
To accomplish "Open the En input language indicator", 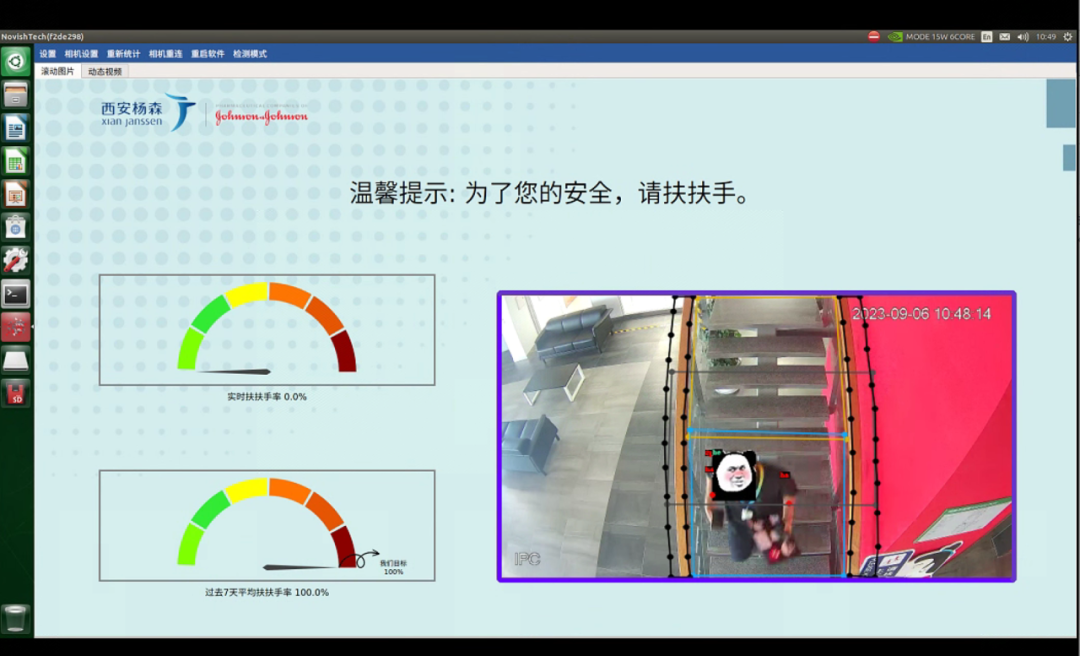I will tap(987, 37).
